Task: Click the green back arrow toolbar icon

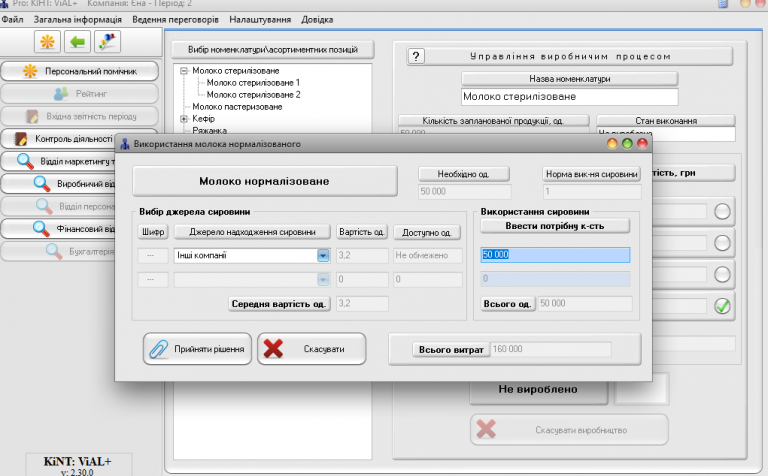Action: pyautogui.click(x=77, y=42)
